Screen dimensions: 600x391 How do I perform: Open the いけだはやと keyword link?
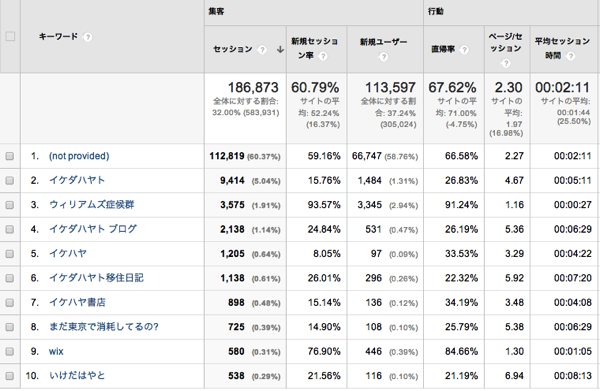[77, 376]
